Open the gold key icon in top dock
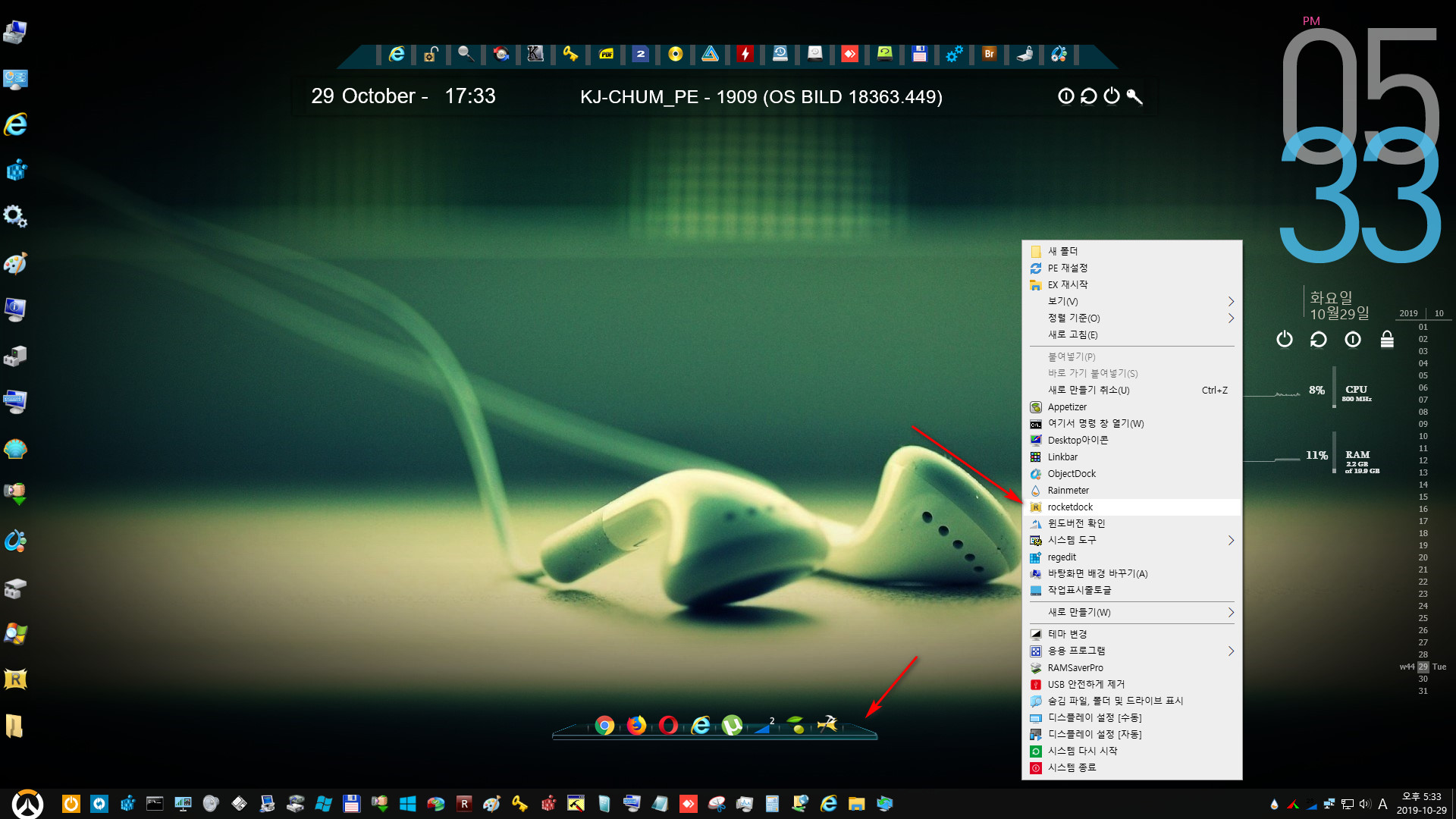Viewport: 1456px width, 819px height. pyautogui.click(x=570, y=54)
